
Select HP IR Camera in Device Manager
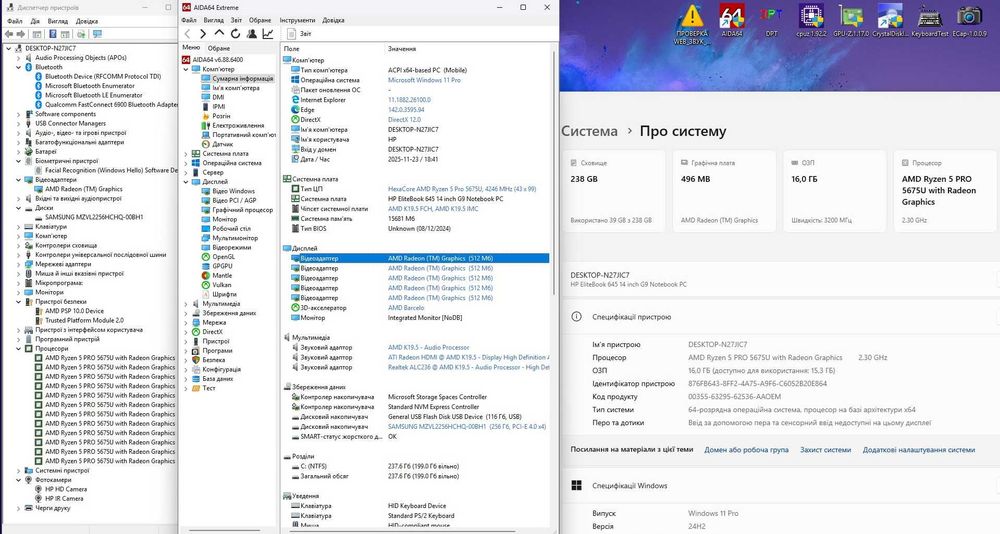pos(64,498)
